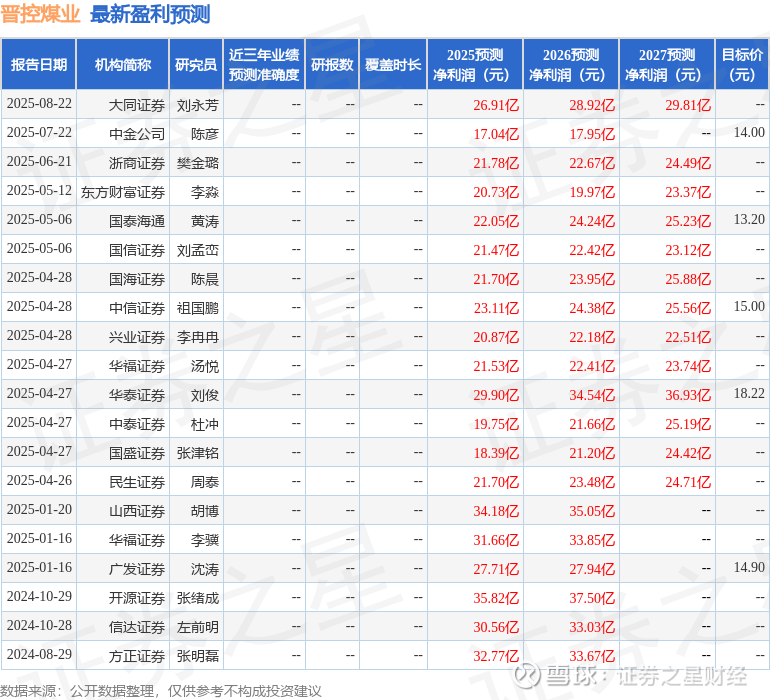Click the 机构简称 column header
Image resolution: width=770 pixels, height=700 pixels.
(x=123, y=65)
